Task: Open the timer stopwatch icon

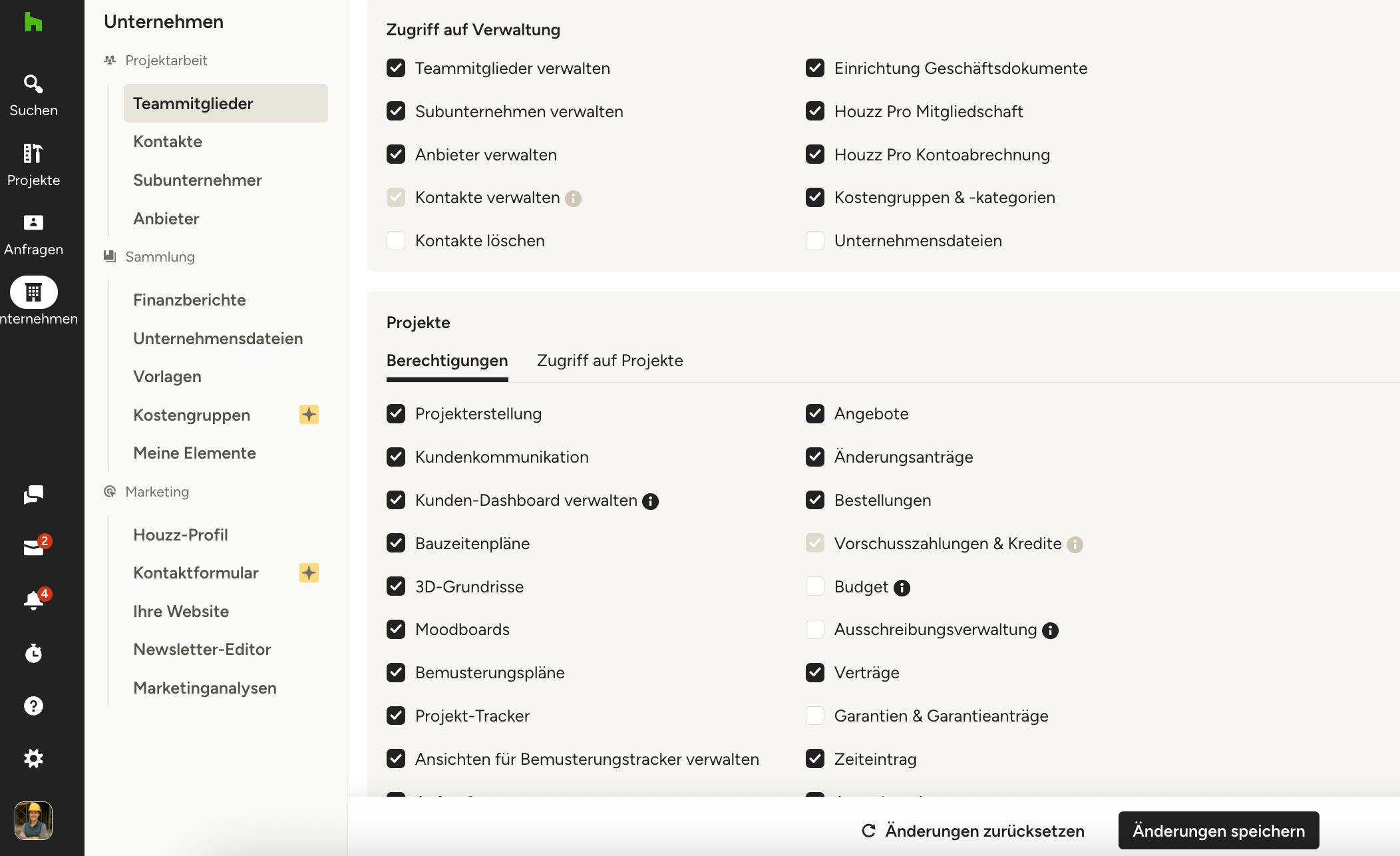Action: (33, 653)
